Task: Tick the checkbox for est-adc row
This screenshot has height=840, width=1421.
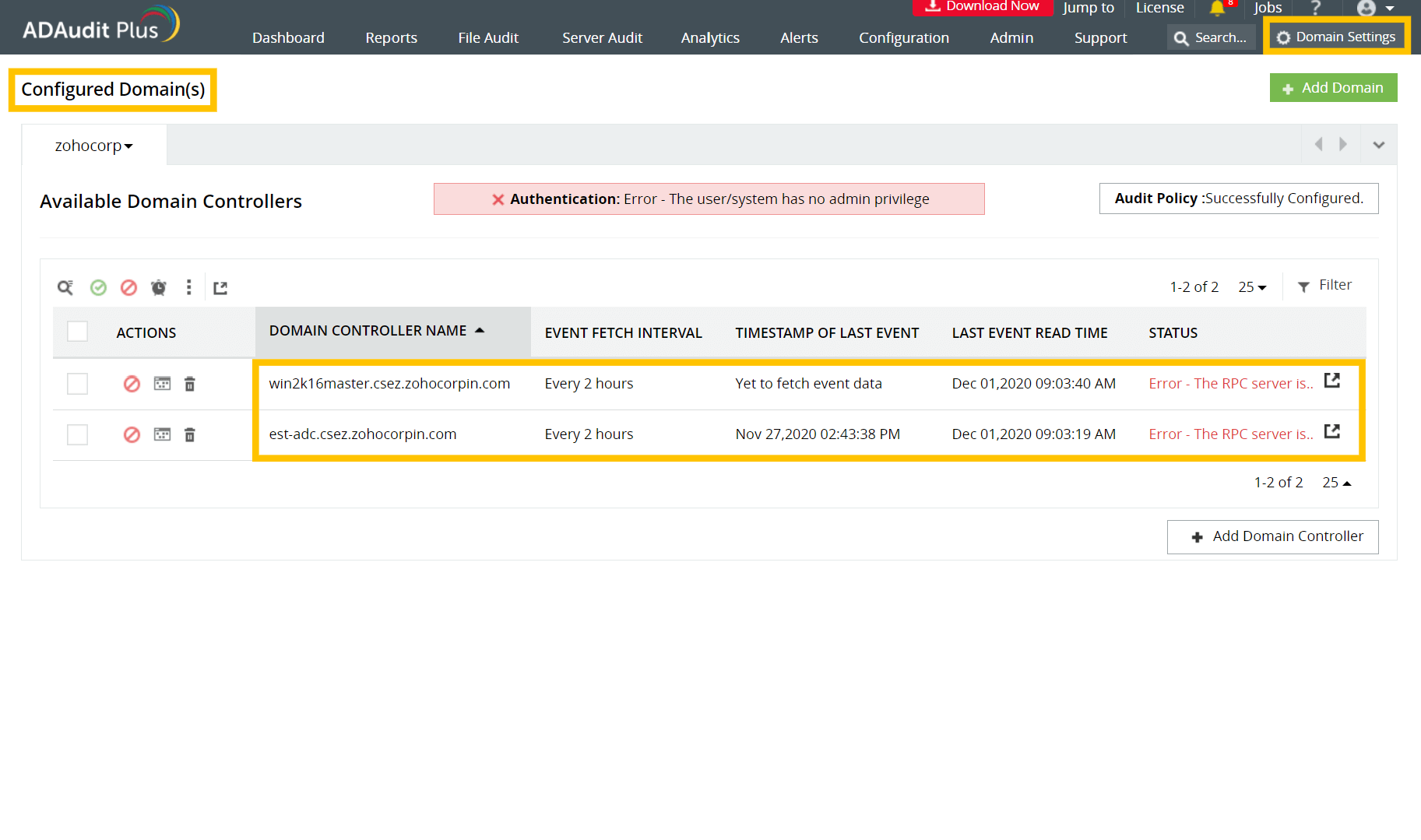Action: [x=77, y=434]
